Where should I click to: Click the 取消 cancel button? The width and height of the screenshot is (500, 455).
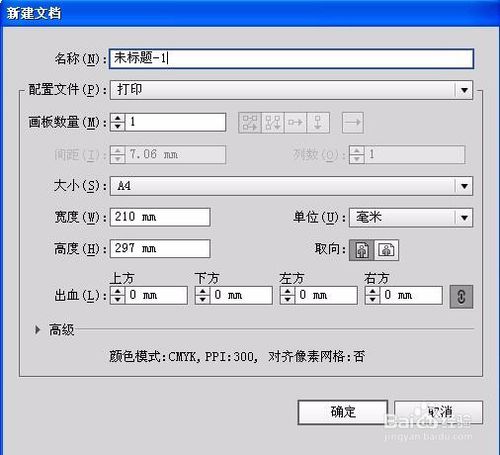click(x=438, y=412)
